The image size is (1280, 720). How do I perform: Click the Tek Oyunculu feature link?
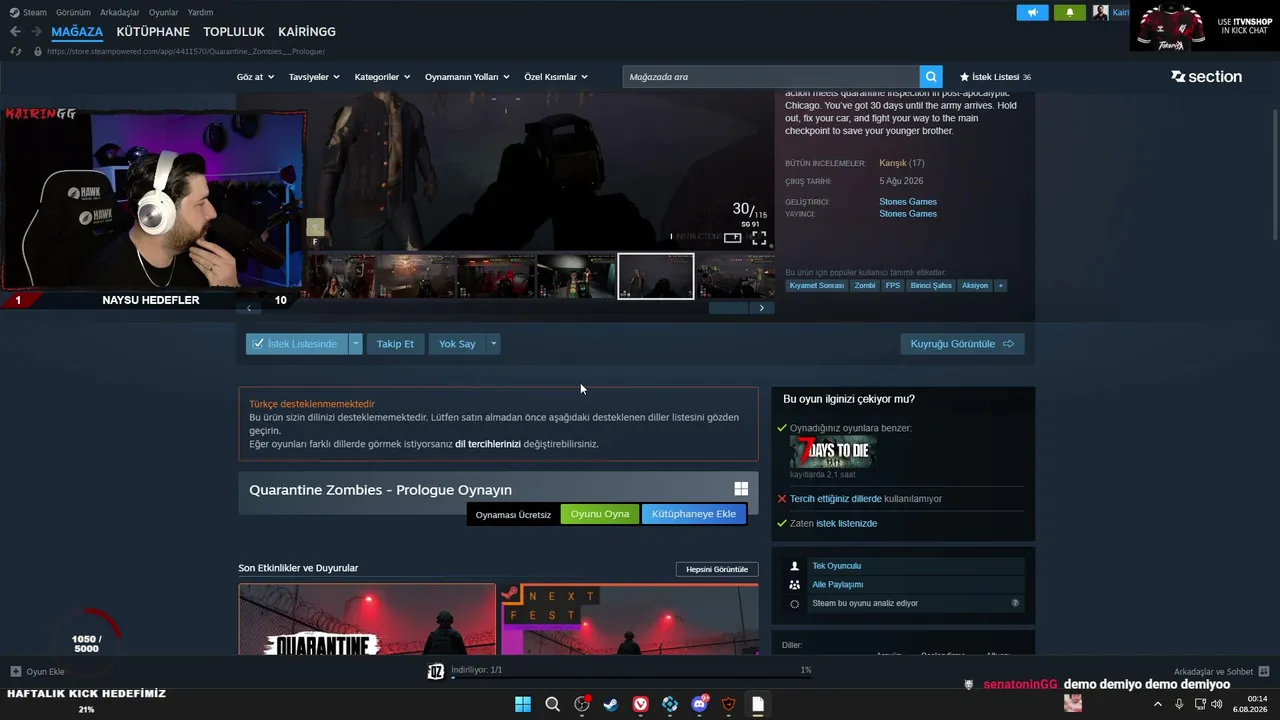click(837, 566)
